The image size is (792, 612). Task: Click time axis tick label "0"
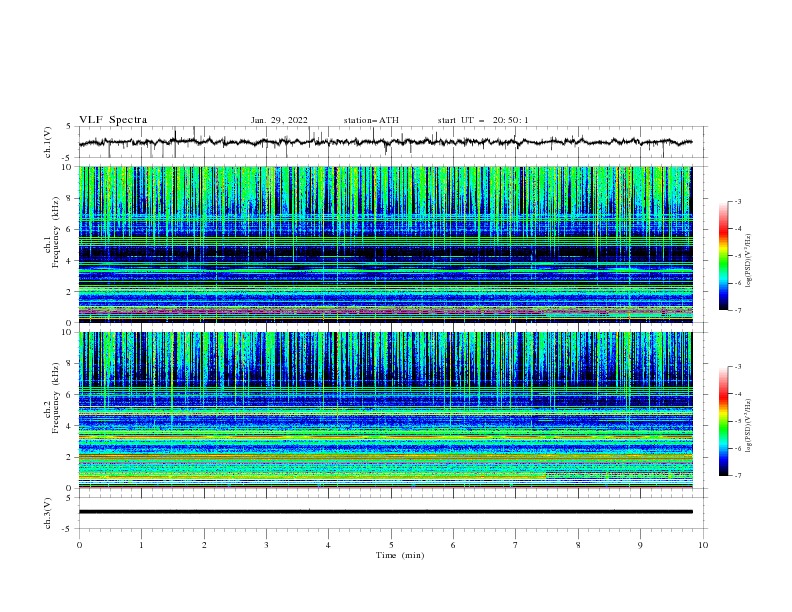click(x=79, y=545)
